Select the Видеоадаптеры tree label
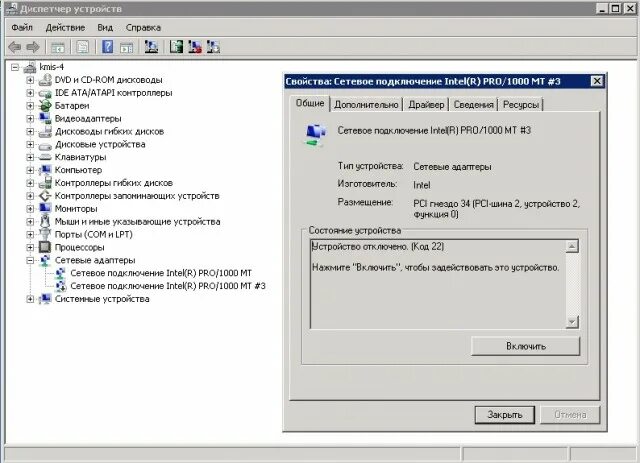The image size is (640, 463). [x=88, y=119]
